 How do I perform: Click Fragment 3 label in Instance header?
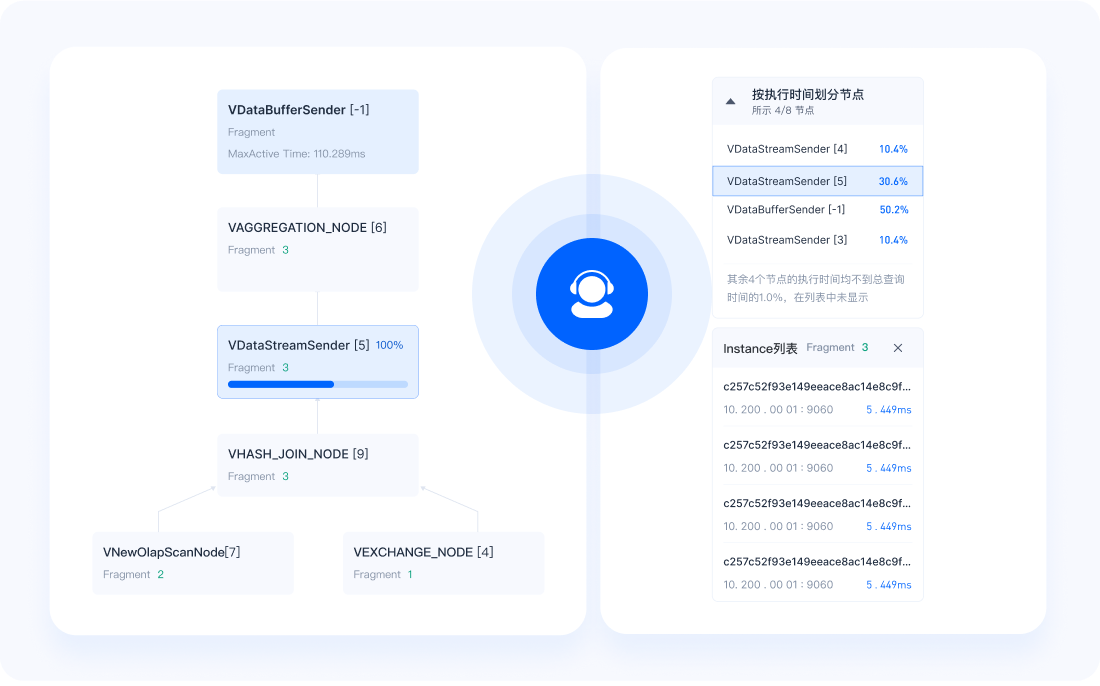coord(837,348)
